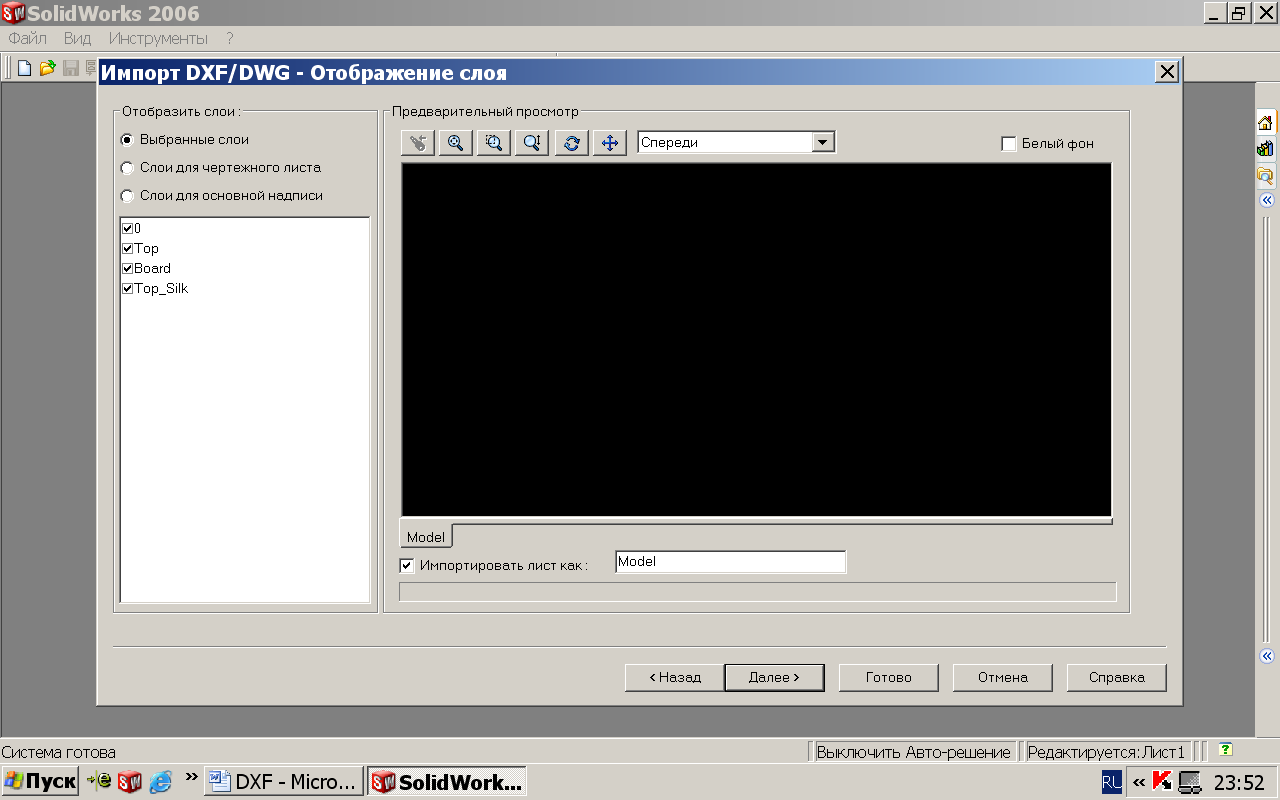Open the ? help menu
This screenshot has width=1280, height=800.
(x=229, y=38)
